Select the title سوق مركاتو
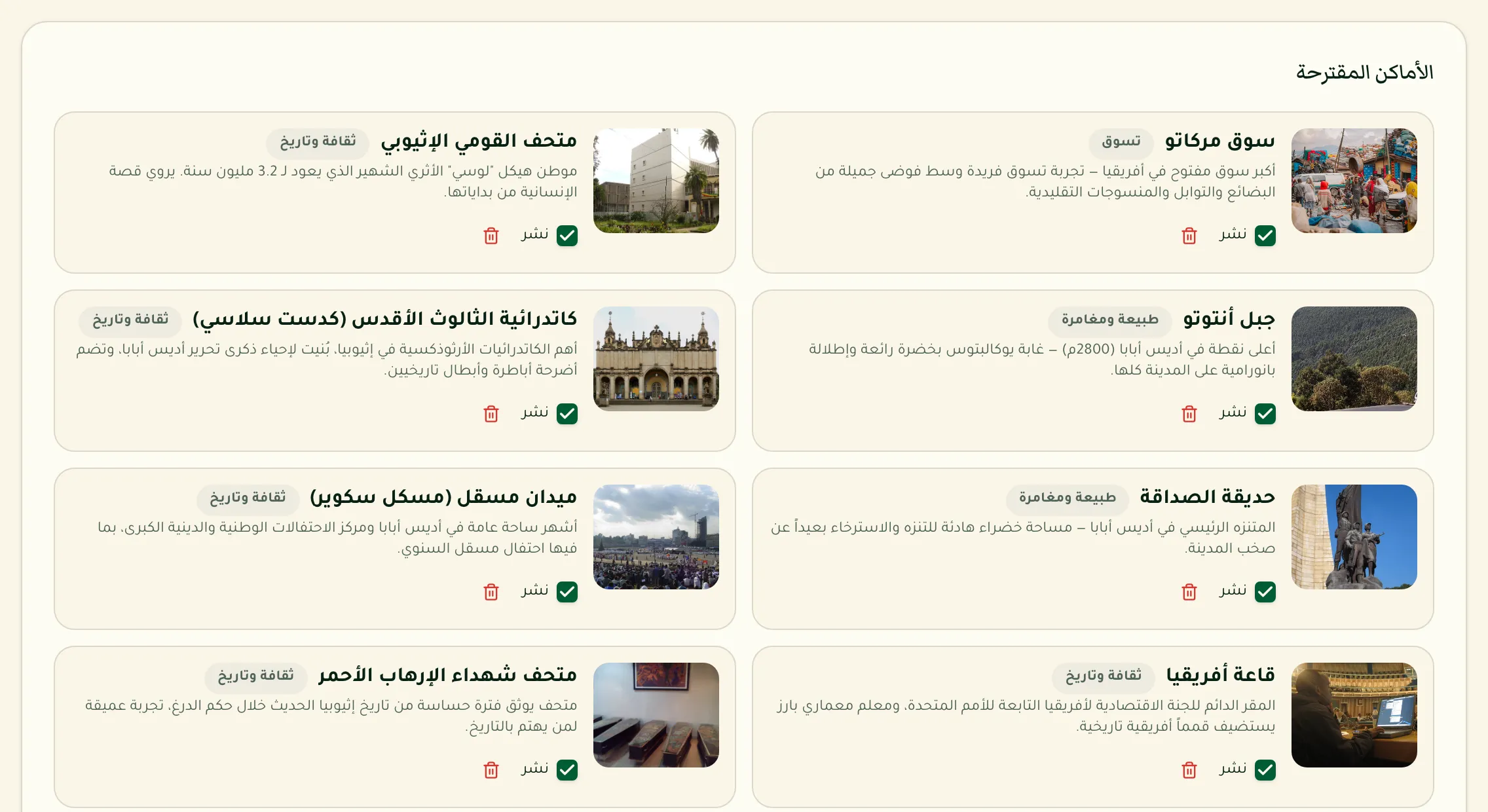The image size is (1488, 812). pyautogui.click(x=1220, y=141)
